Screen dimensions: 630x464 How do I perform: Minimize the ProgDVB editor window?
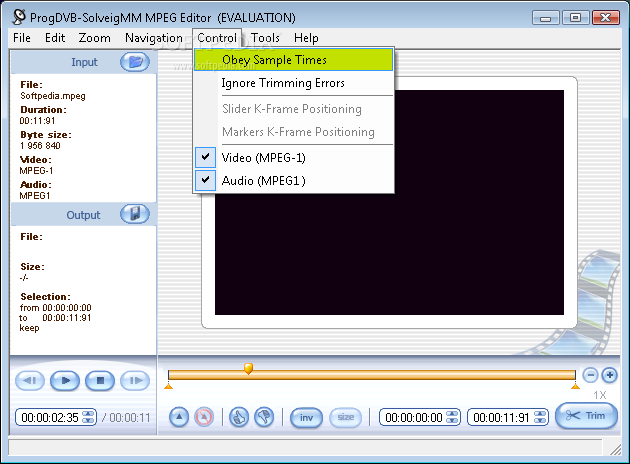(x=546, y=18)
